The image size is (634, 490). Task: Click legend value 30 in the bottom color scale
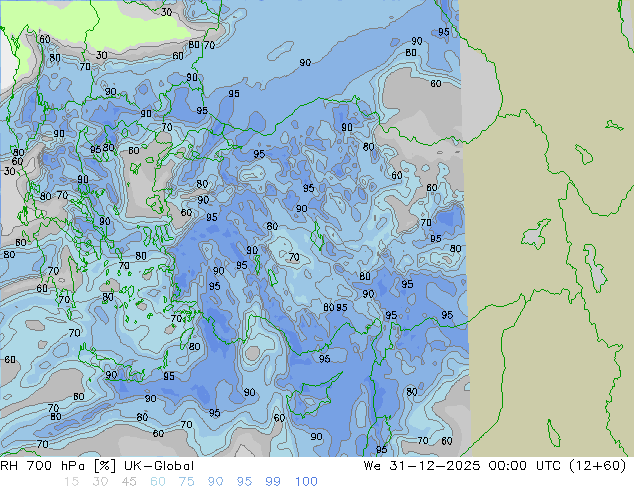(100, 482)
